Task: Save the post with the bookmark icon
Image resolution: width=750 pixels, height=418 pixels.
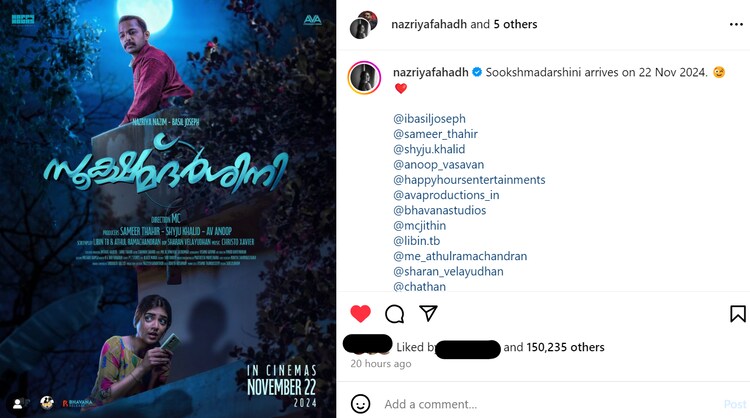Action: pos(738,314)
